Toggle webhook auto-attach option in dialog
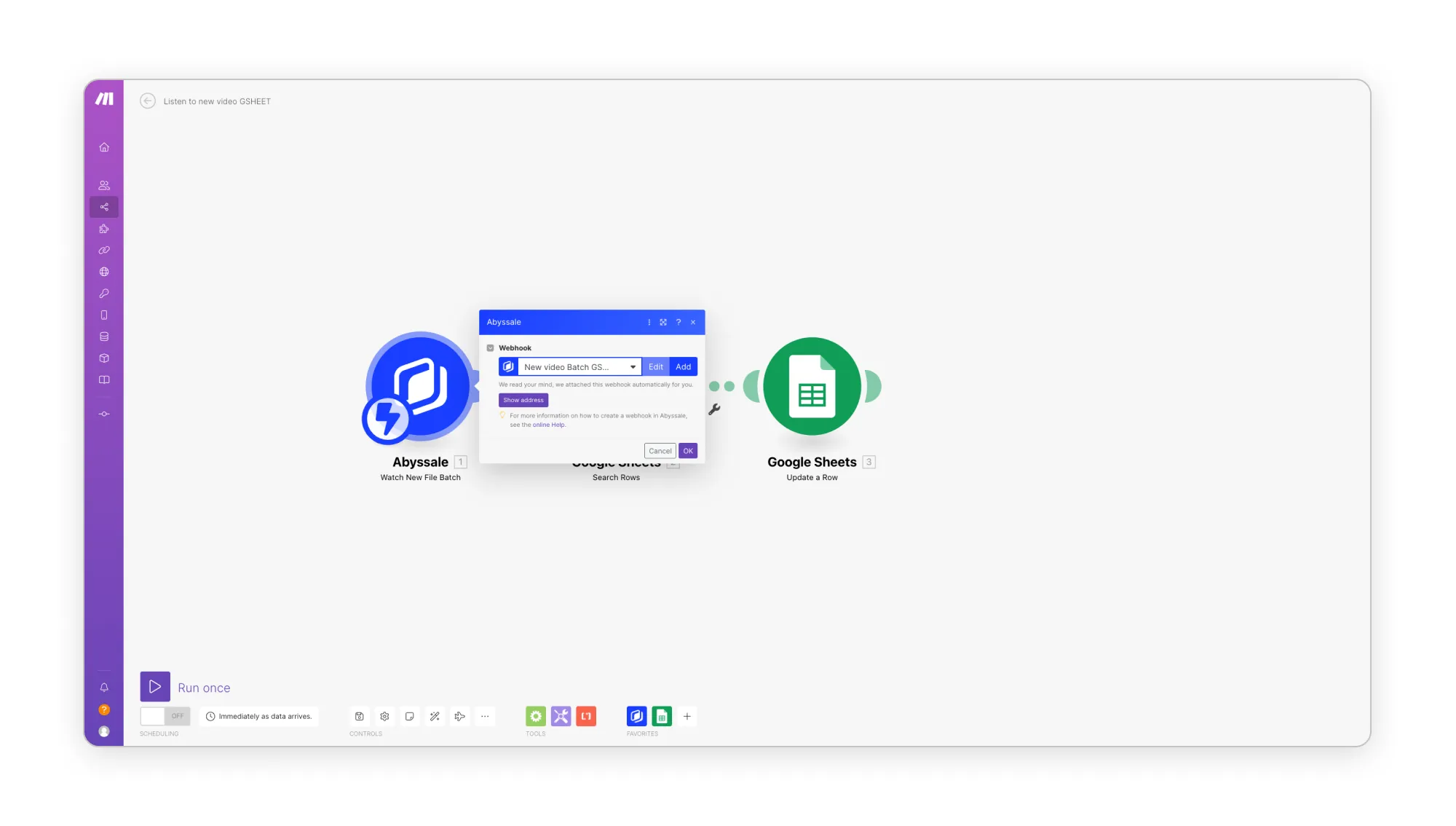Viewport: 1456px width, 826px height. 490,348
